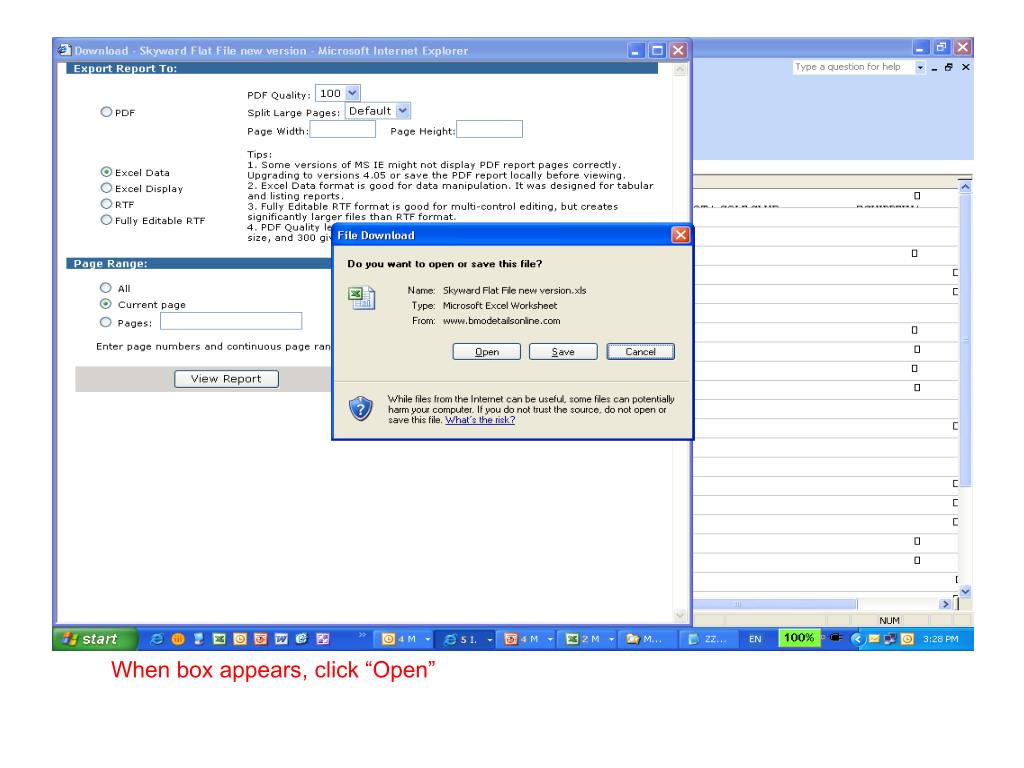The width and height of the screenshot is (1024, 768).
Task: Open the PDF Quality dropdown
Action: coord(352,93)
